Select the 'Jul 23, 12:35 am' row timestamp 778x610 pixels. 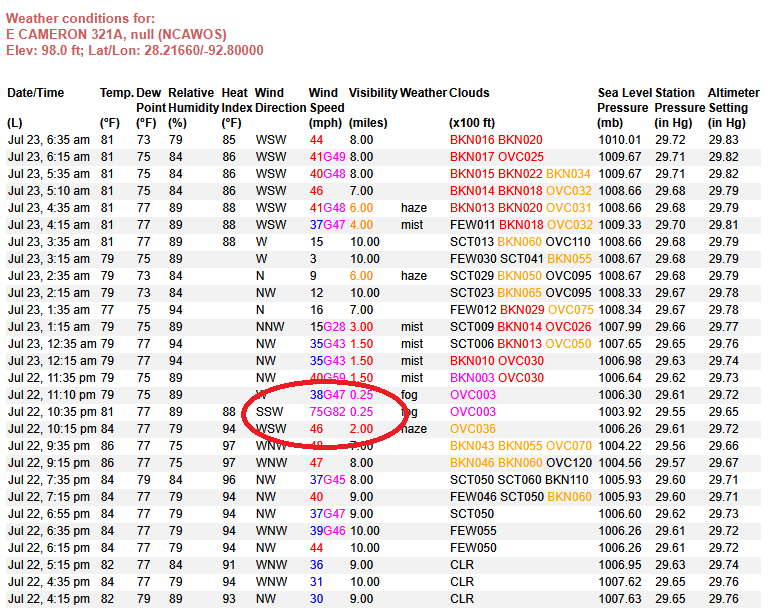(x=52, y=344)
